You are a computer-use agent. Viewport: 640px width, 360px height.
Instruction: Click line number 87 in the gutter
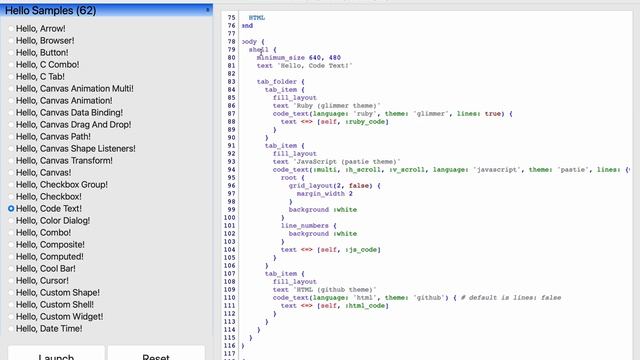click(231, 113)
